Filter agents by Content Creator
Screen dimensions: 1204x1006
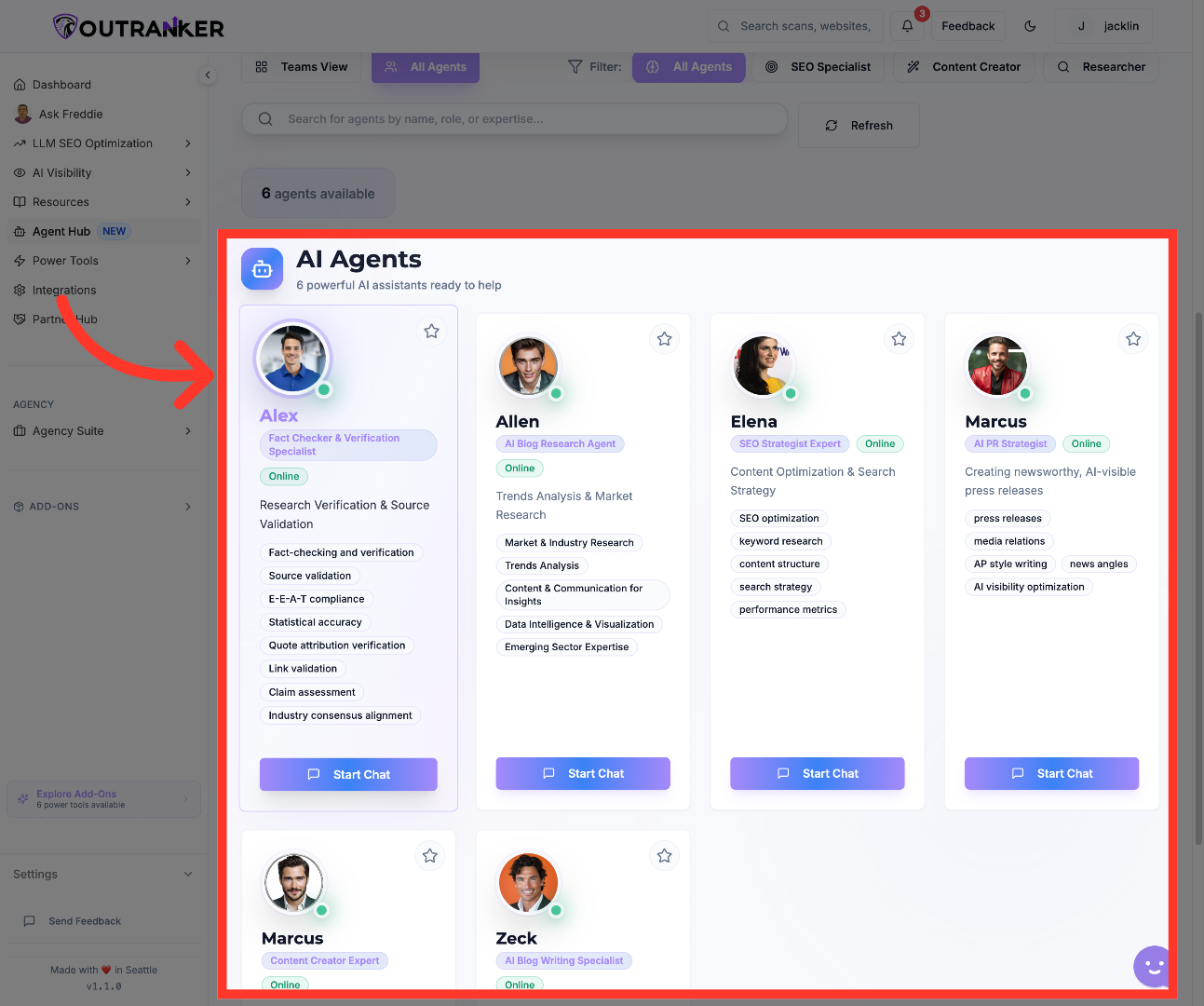(964, 67)
